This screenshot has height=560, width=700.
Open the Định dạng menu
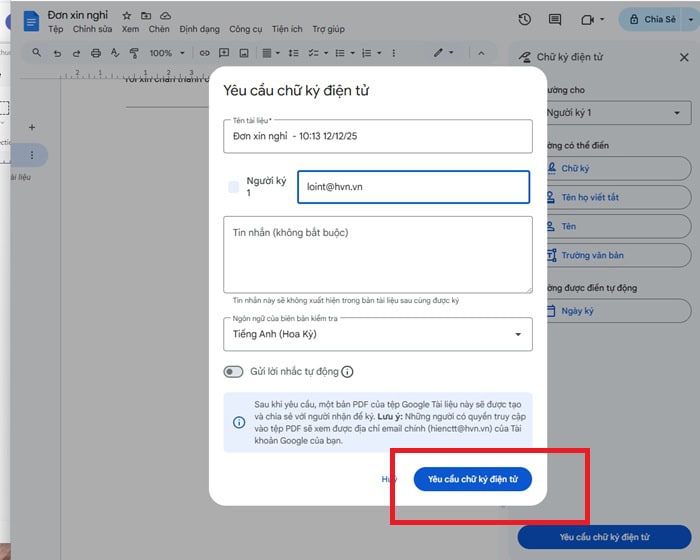coord(199,29)
